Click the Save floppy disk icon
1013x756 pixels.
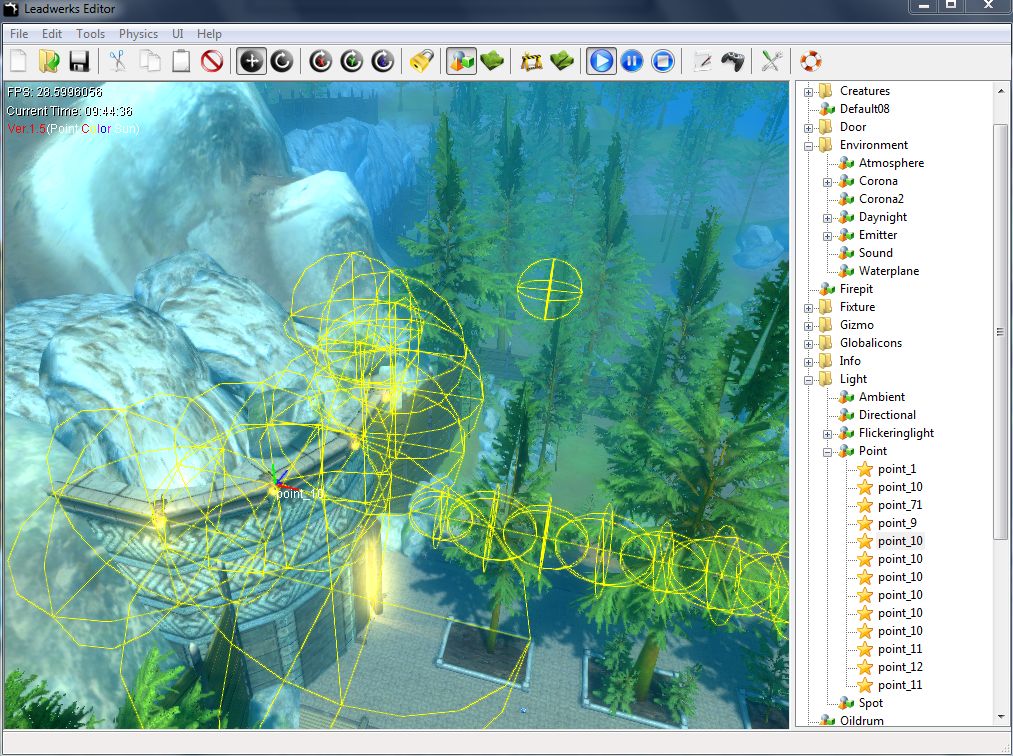pos(79,62)
